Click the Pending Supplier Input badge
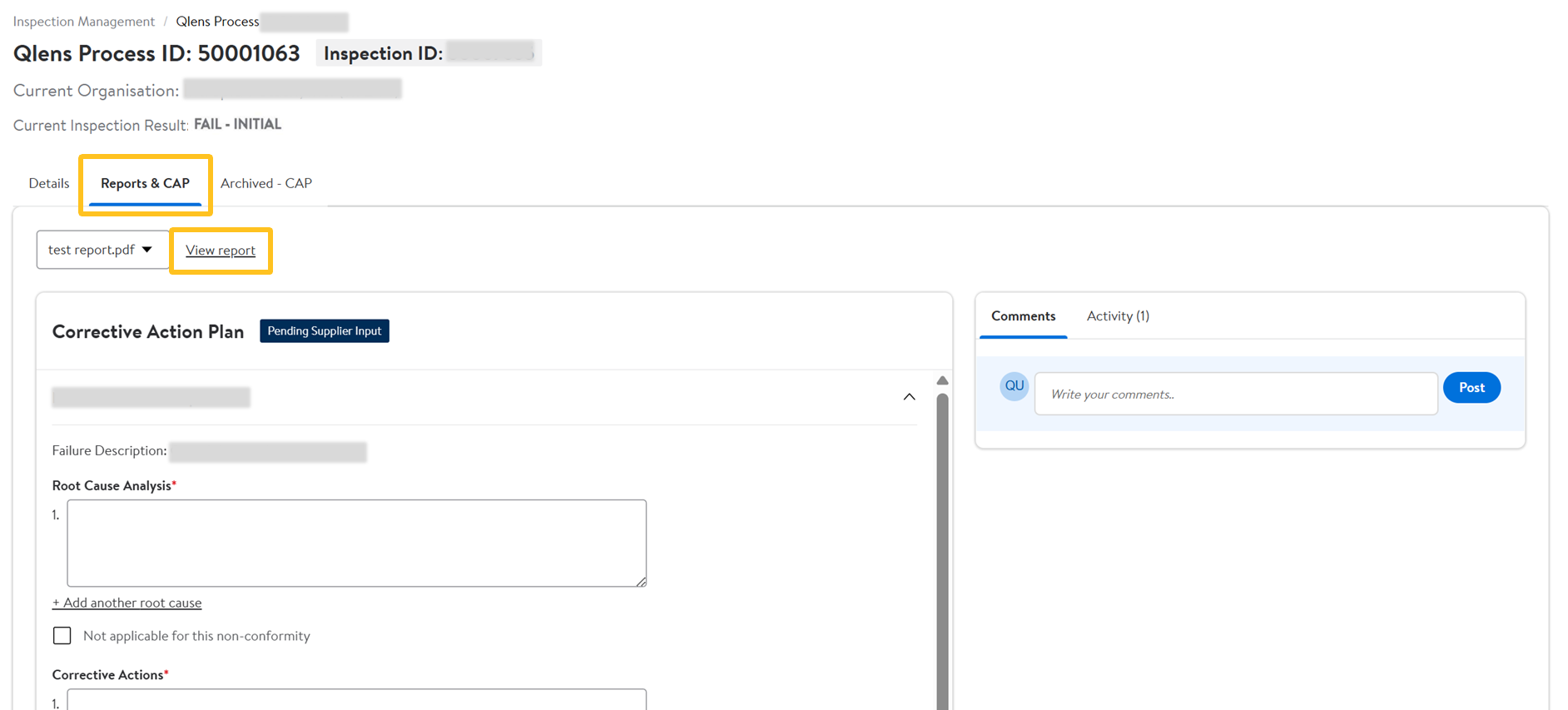Screen dimensions: 1568x710 (325, 331)
